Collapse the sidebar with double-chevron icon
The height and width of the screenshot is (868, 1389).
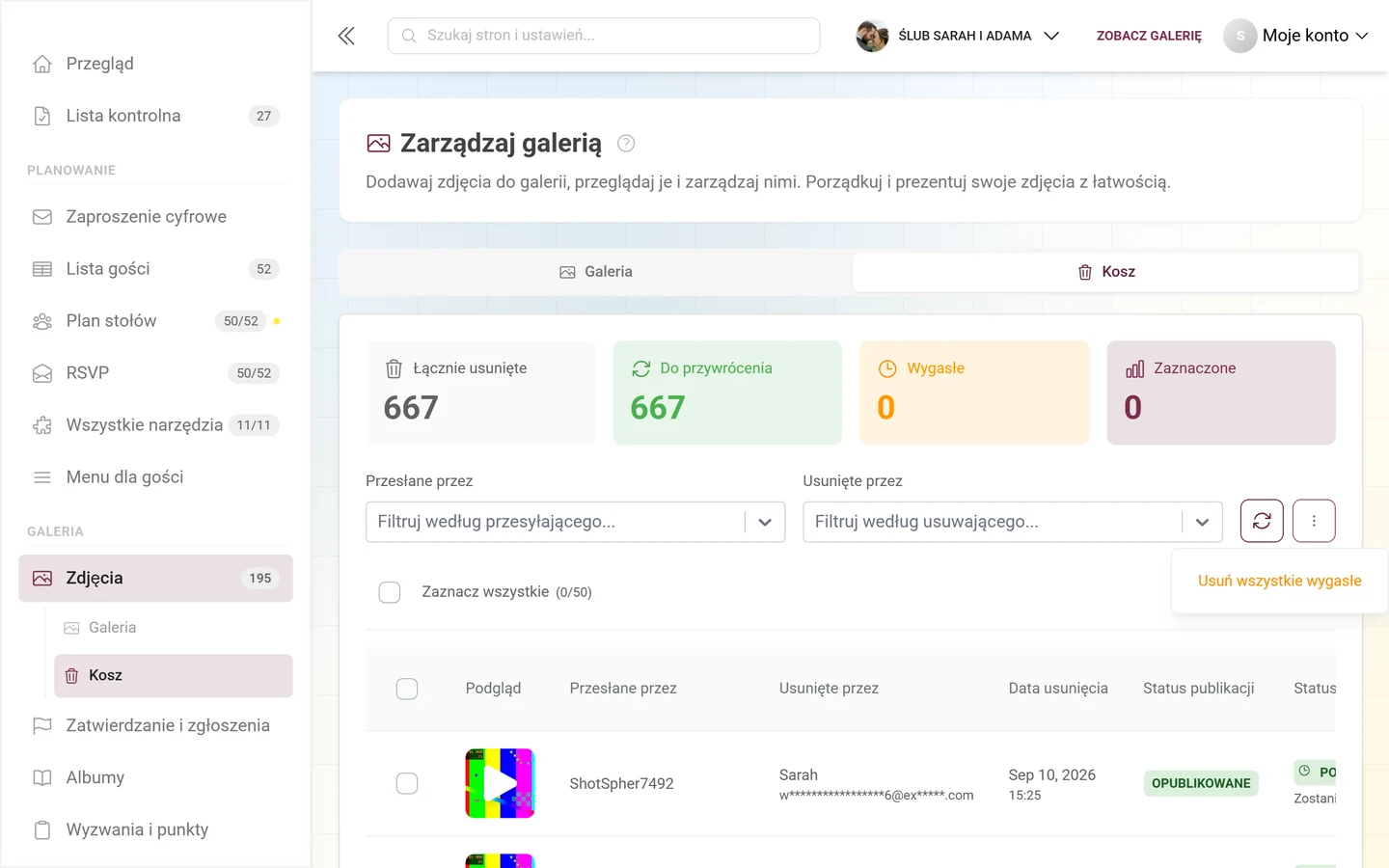[x=346, y=36]
